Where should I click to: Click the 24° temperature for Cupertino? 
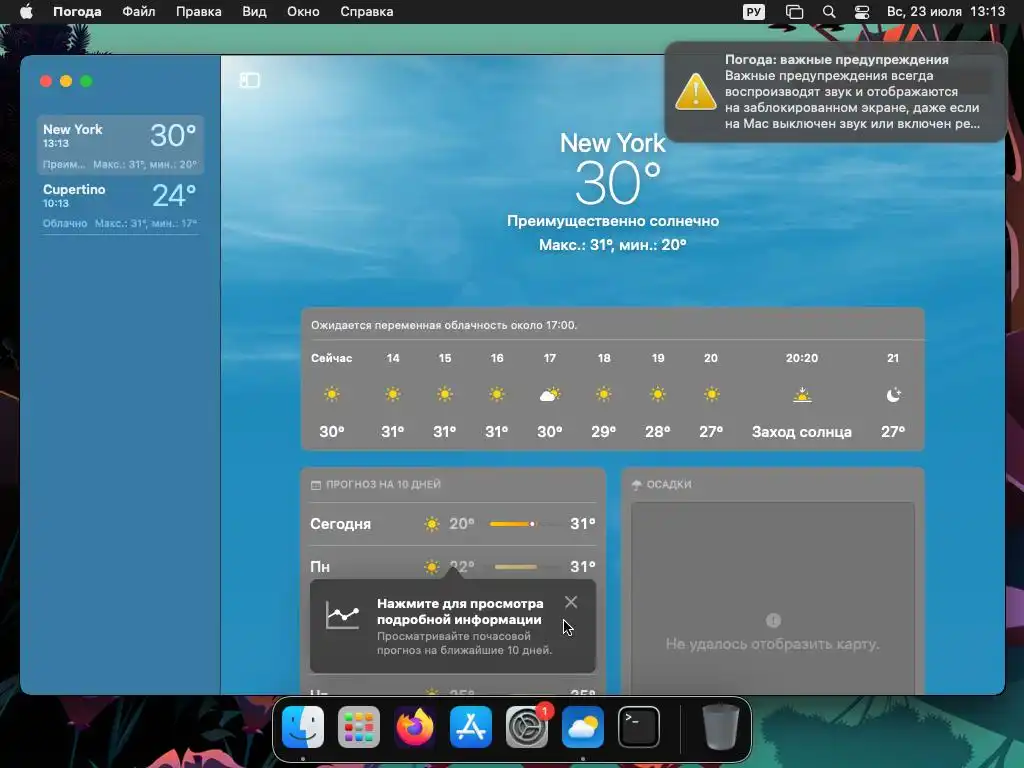[x=174, y=195]
